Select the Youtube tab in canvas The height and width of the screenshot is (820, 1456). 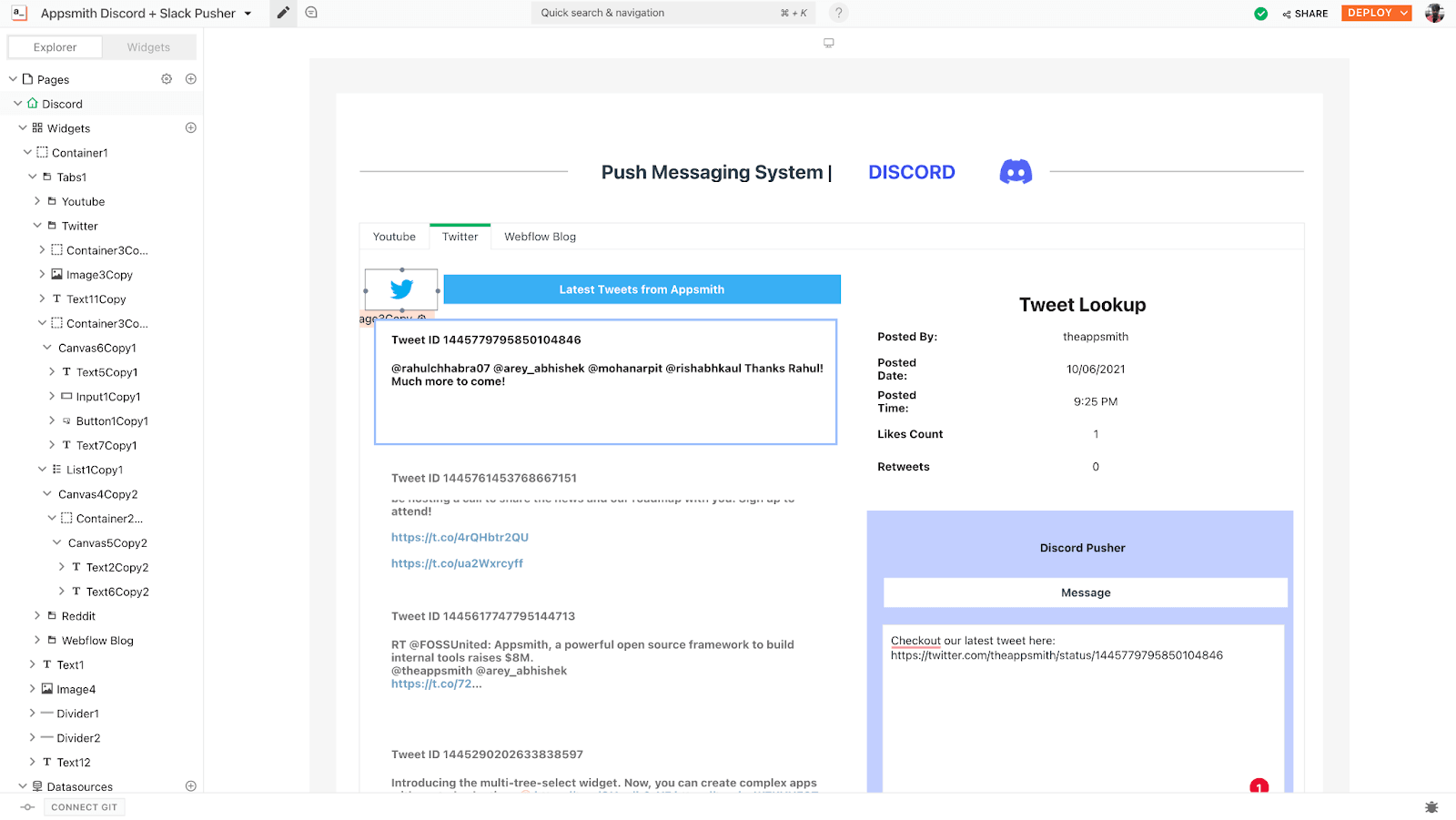click(394, 237)
